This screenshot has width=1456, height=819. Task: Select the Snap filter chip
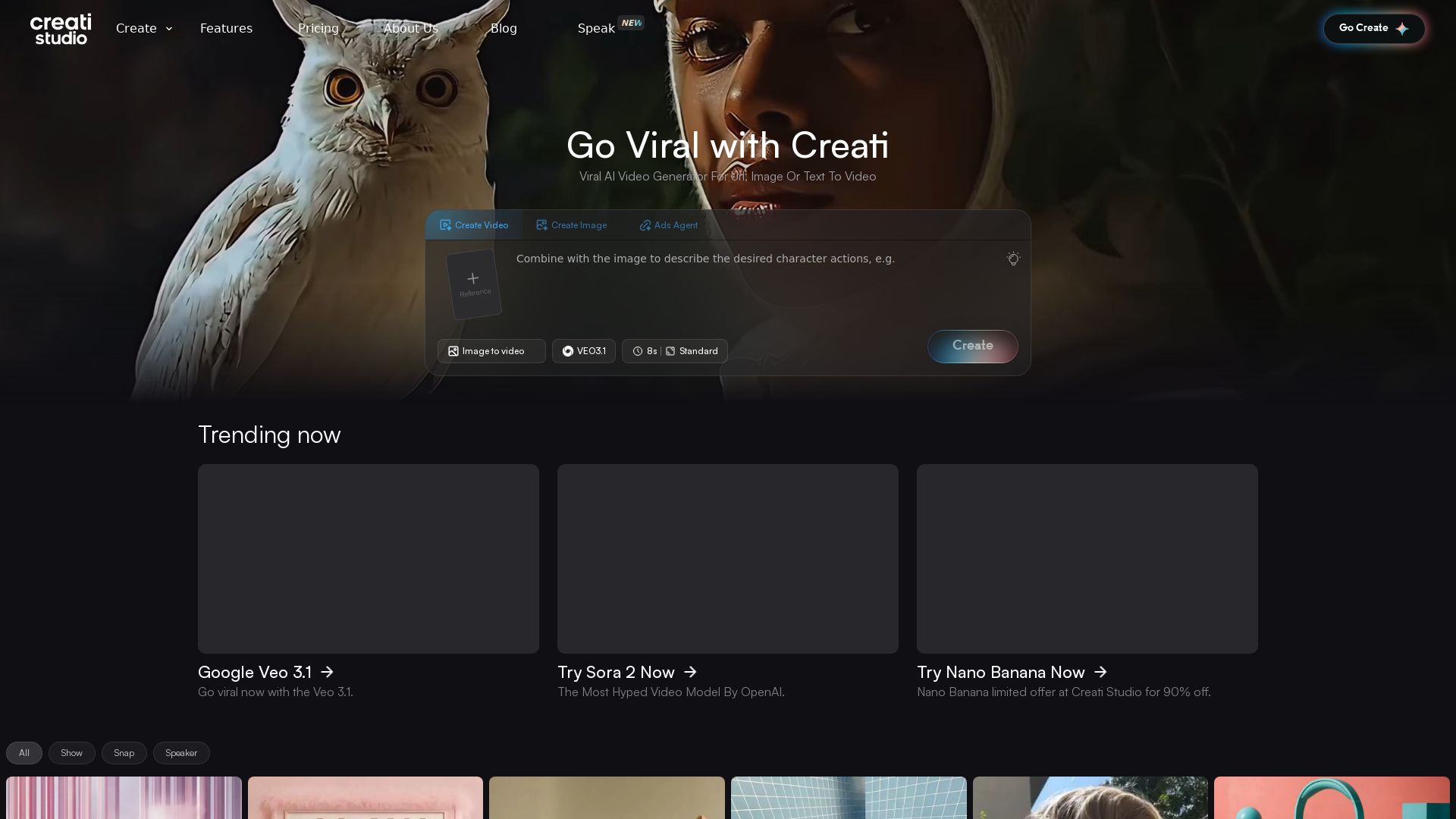click(x=124, y=753)
